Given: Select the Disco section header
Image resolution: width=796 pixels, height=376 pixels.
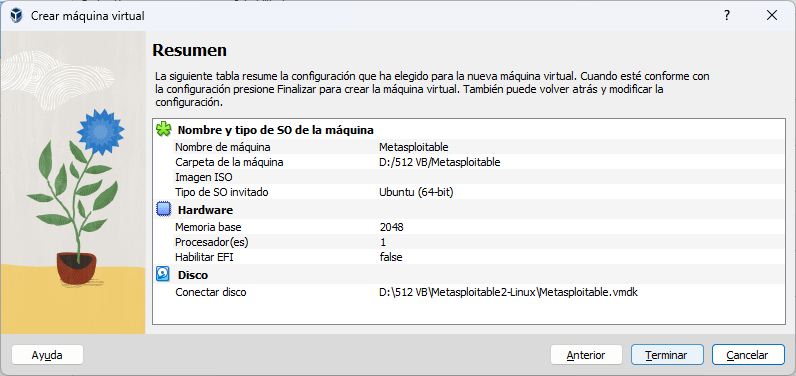Looking at the screenshot, I should [193, 275].
